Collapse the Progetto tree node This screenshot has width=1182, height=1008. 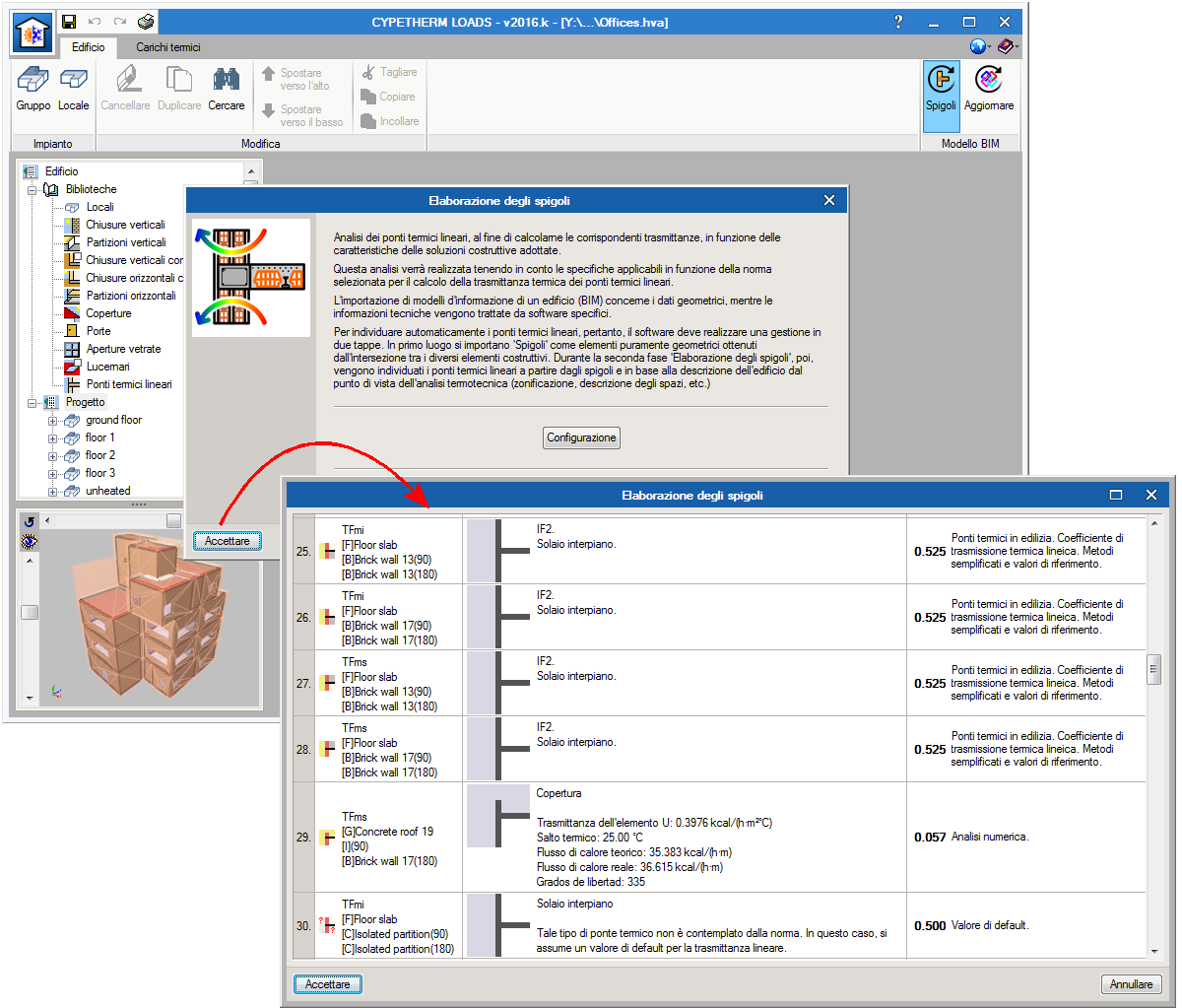coord(33,402)
